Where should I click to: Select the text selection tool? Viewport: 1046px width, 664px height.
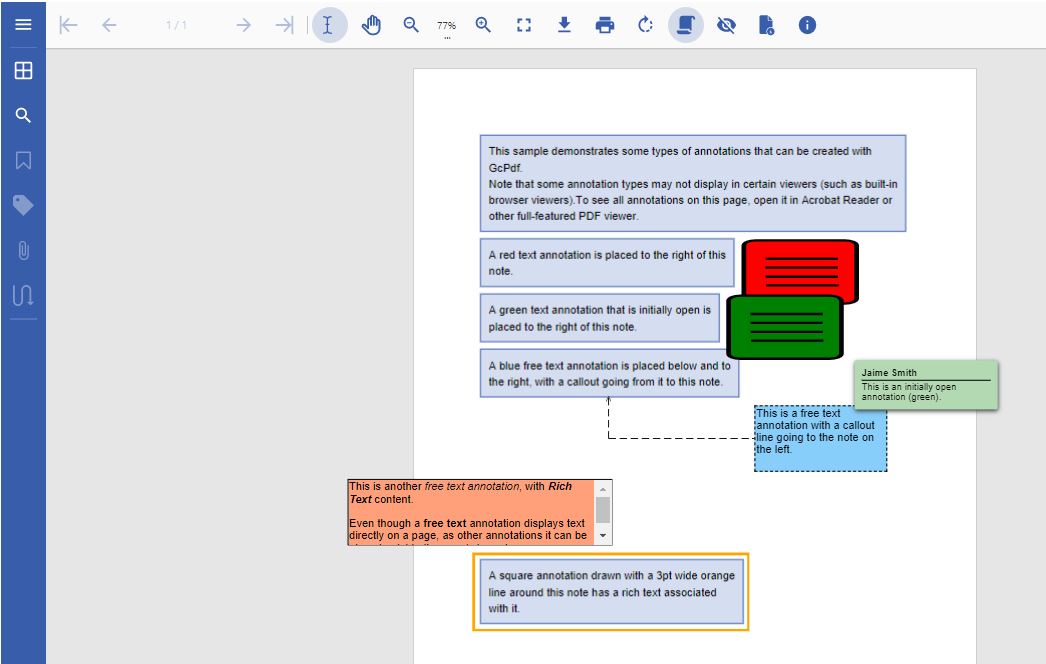[327, 25]
